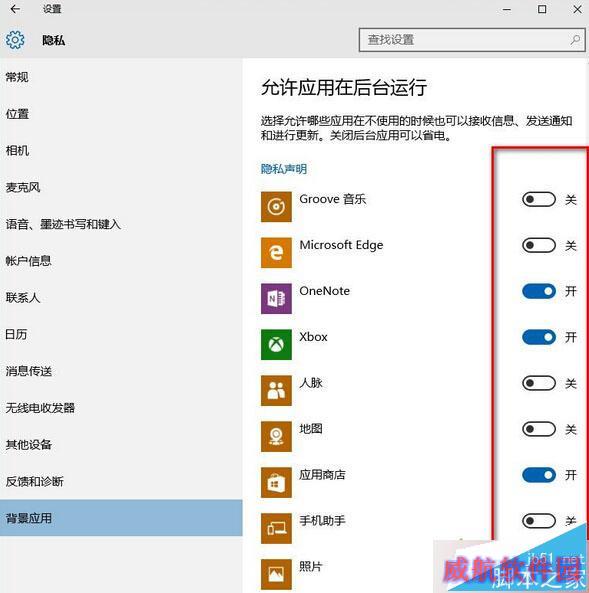This screenshot has width=589, height=593.
Task: Focus the 查找设置 search field
Action: (472, 40)
